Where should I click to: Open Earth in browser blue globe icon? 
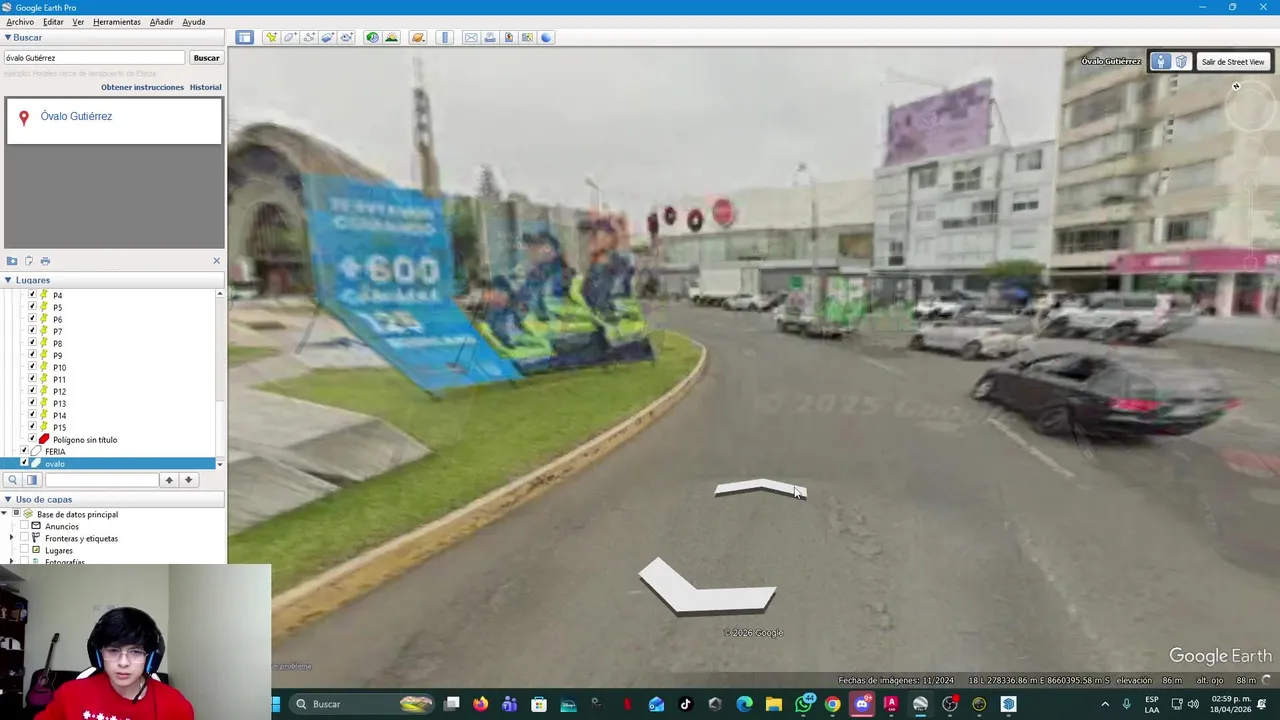546,37
